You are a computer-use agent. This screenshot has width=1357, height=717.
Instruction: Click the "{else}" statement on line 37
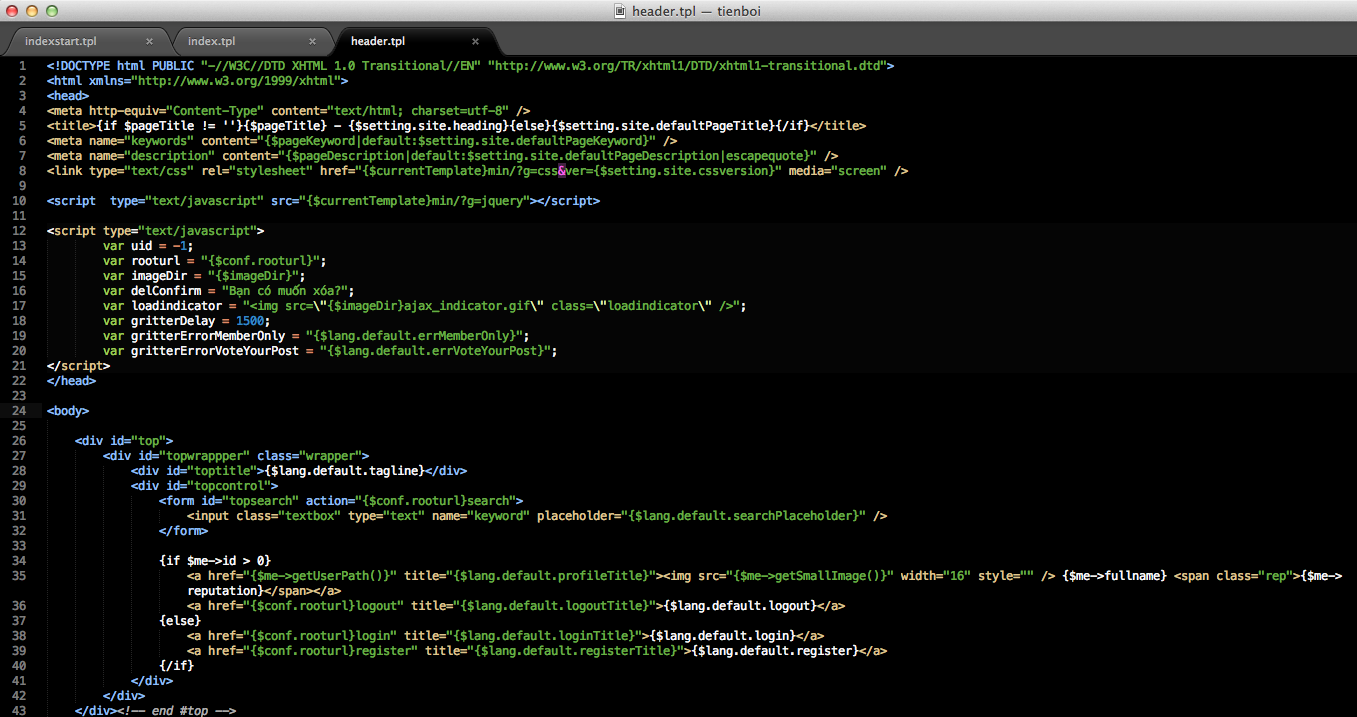pyautogui.click(x=180, y=621)
